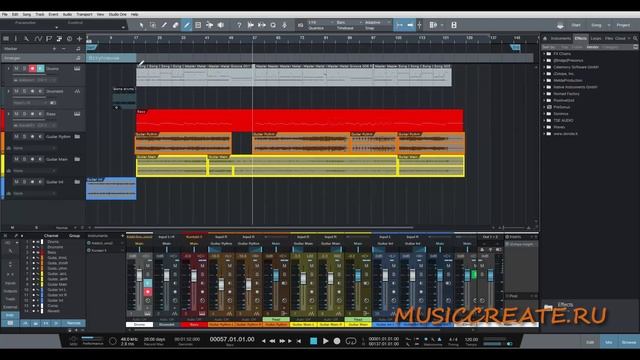This screenshot has height=360, width=640.
Task: Click the red Bass audio clip
Action: pyautogui.click(x=300, y=120)
